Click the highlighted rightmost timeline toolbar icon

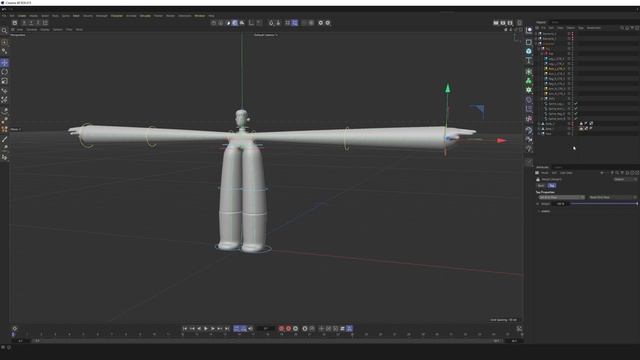349,329
